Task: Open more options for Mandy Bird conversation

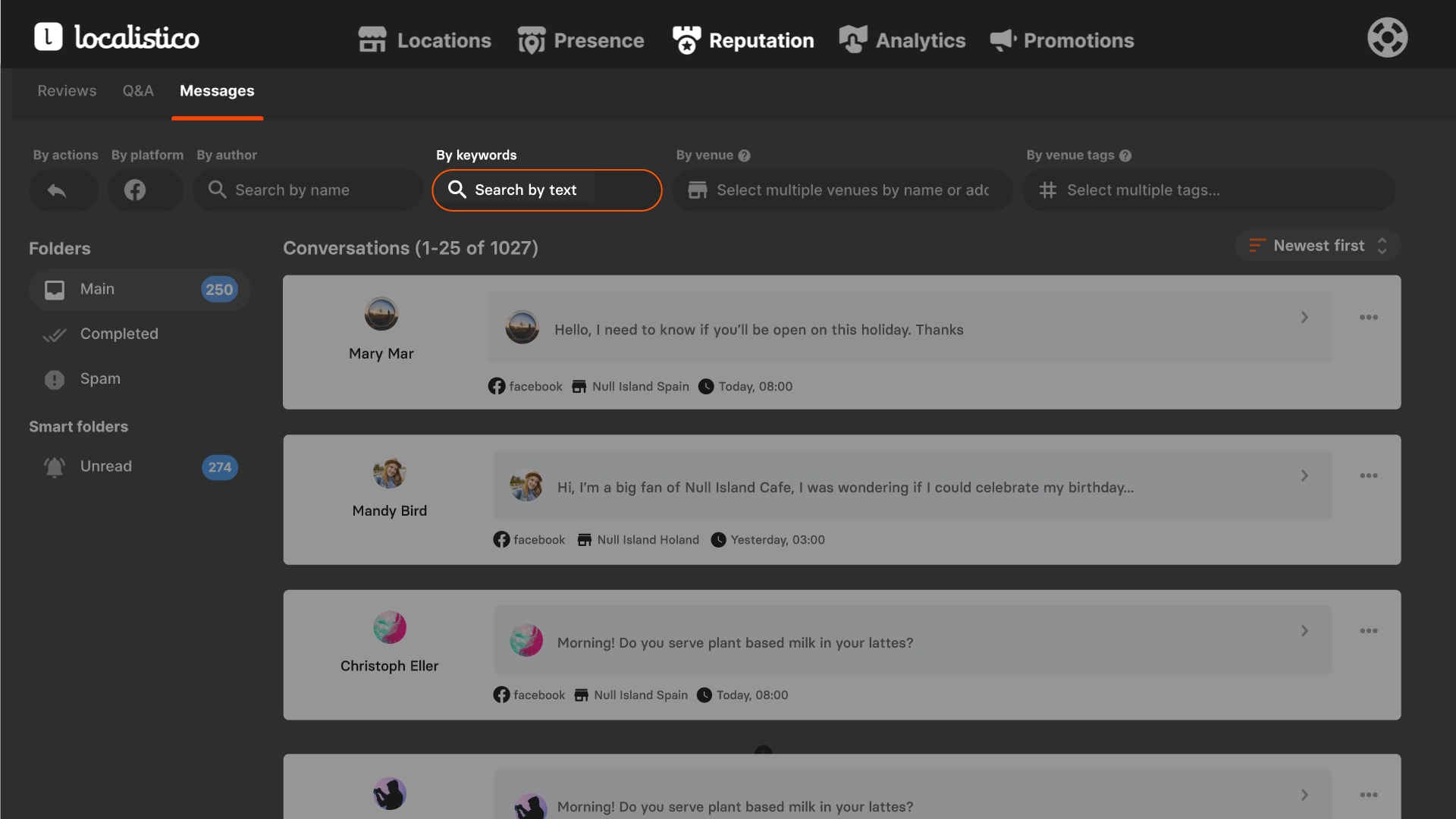Action: pos(1368,476)
